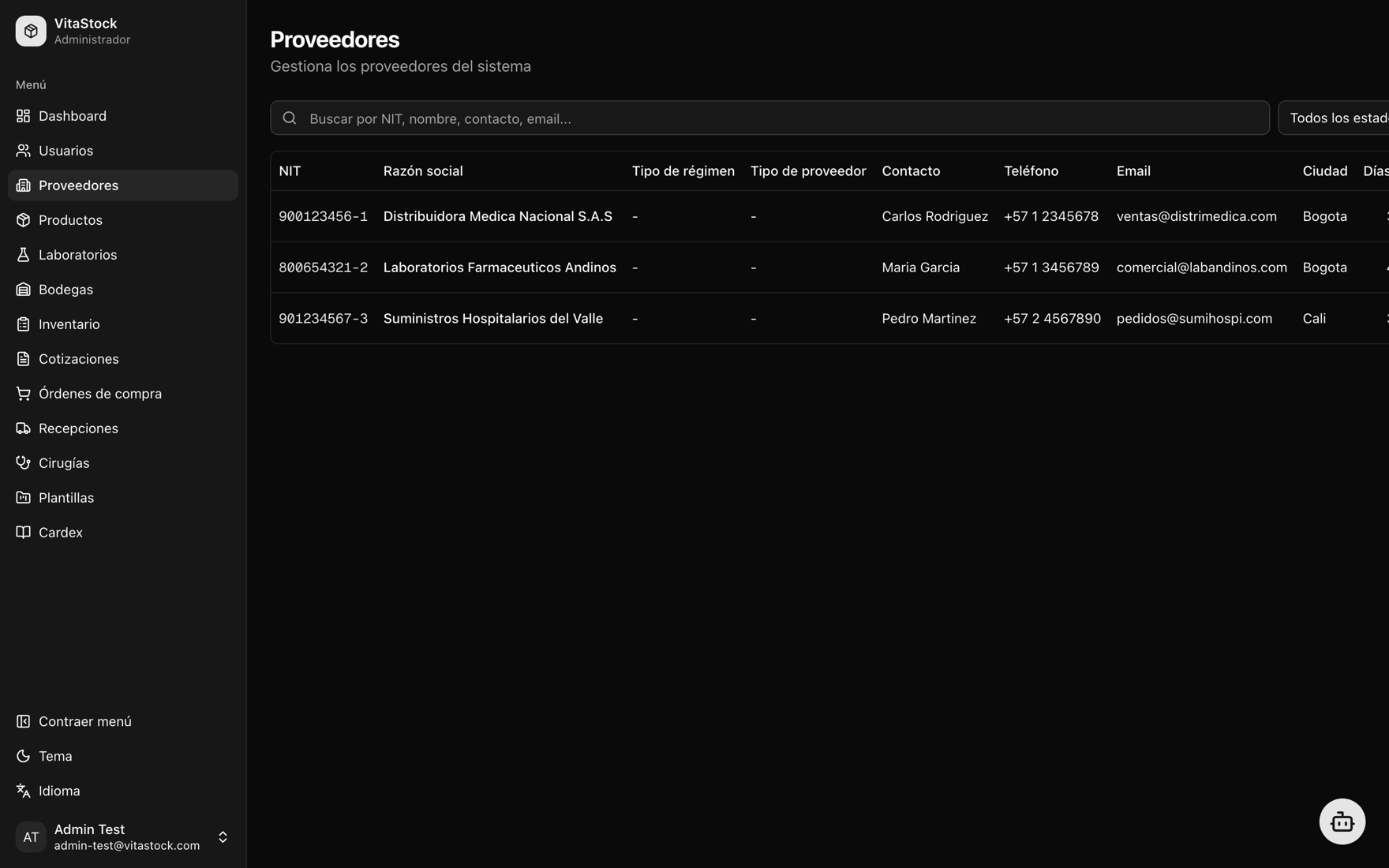Select NIT 800654321-2 cell
Image resolution: width=1389 pixels, height=868 pixels.
pyautogui.click(x=323, y=268)
